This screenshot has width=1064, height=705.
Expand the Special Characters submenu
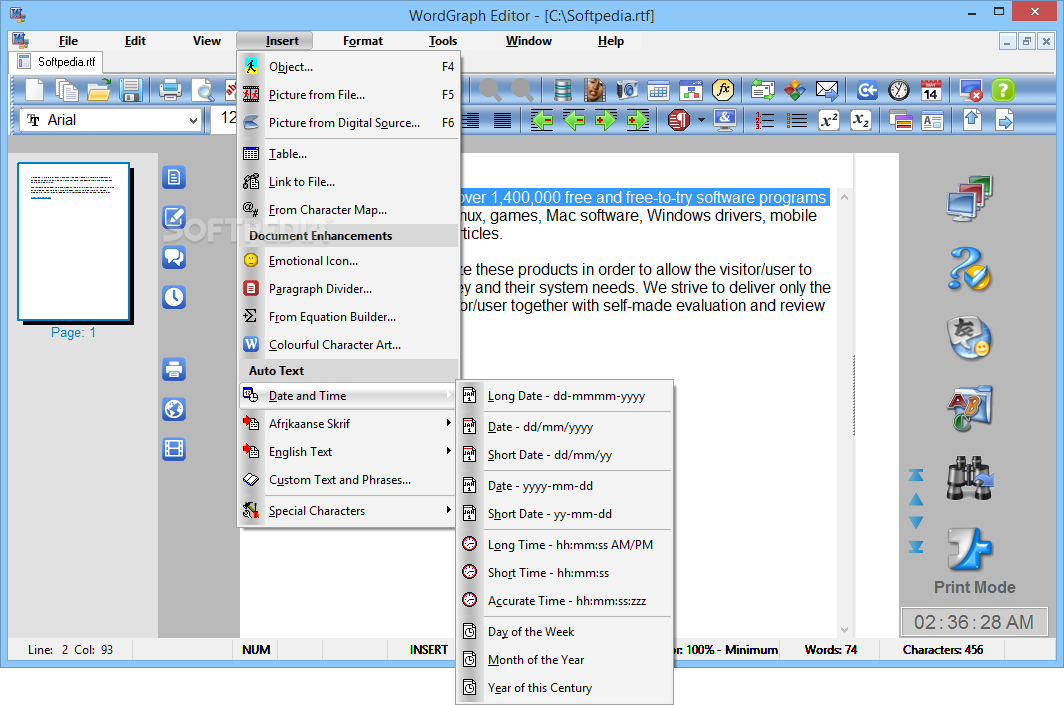tap(347, 510)
